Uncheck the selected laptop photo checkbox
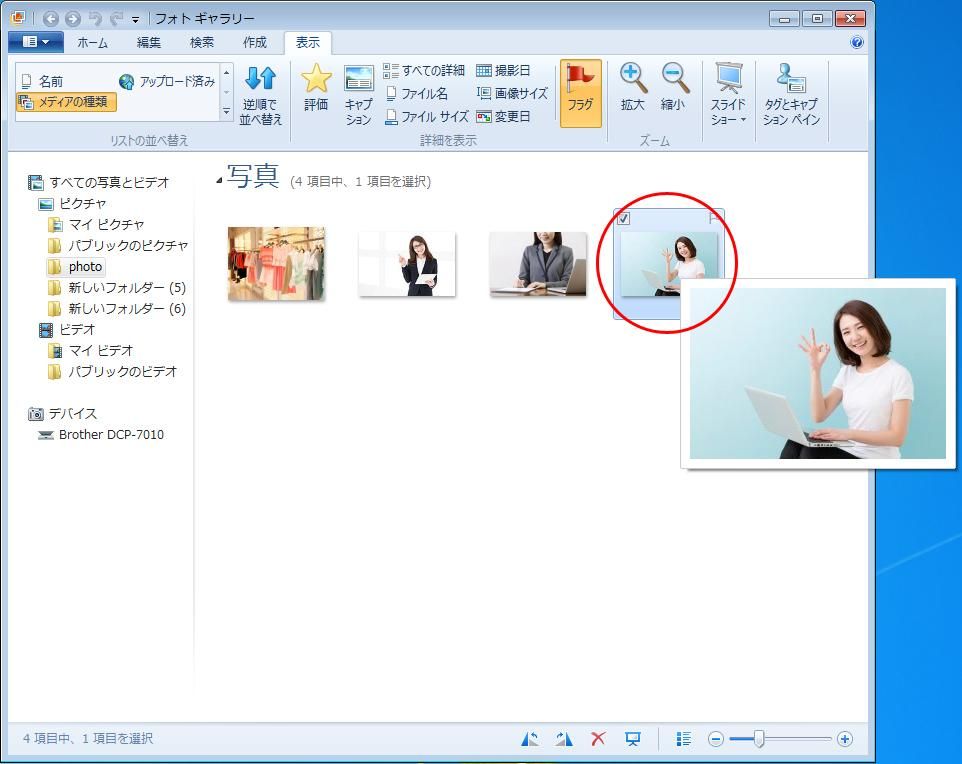Viewport: 962px width, 764px height. [x=624, y=219]
